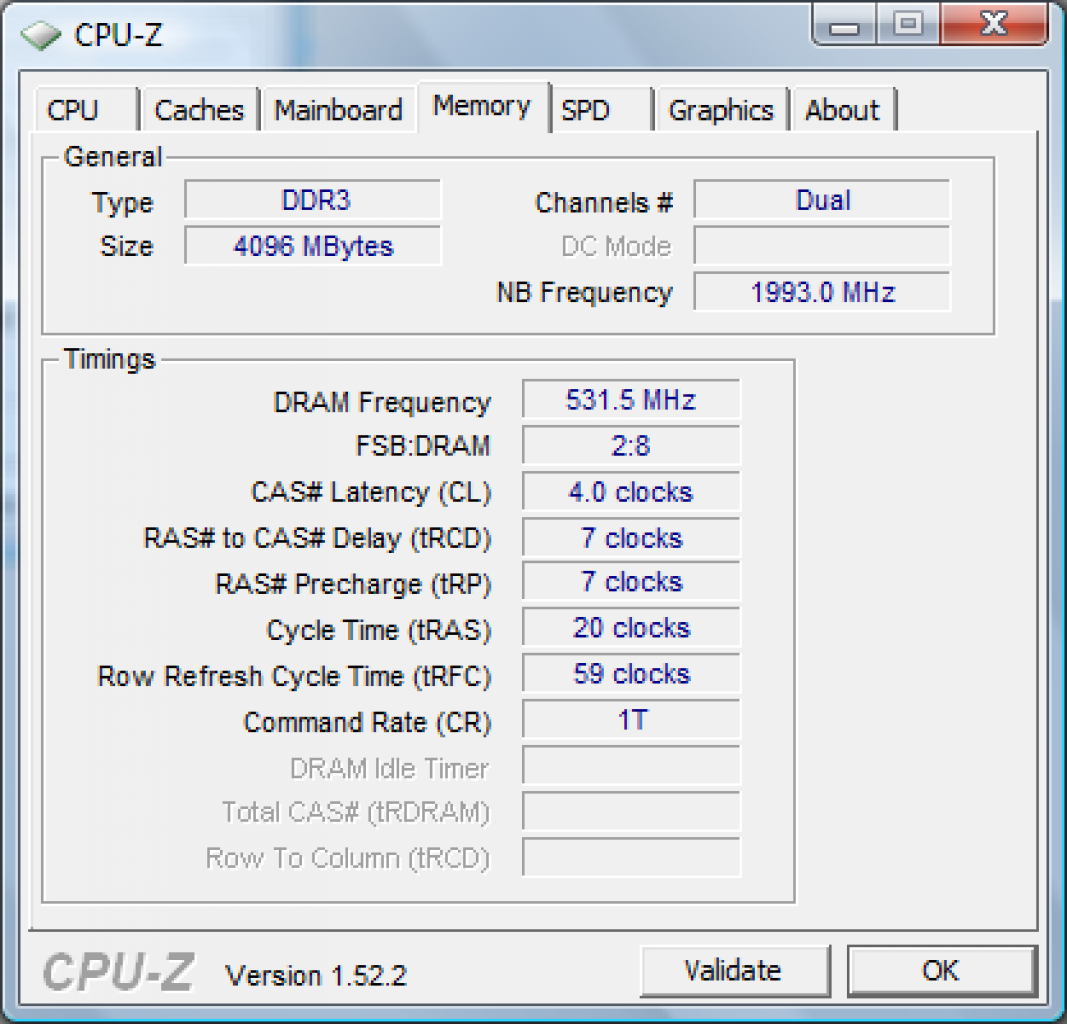Select the CAS# Latency 4.0 clocks value
The image size is (1067, 1024).
point(631,492)
